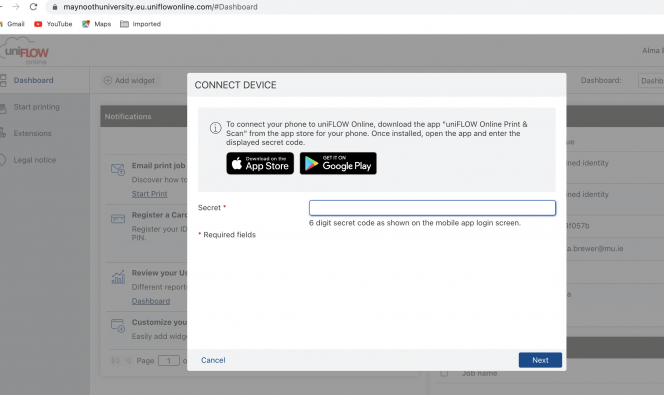Screen dimensions: 664x395
Task: Click the Notifications widget header
Action: (144, 116)
